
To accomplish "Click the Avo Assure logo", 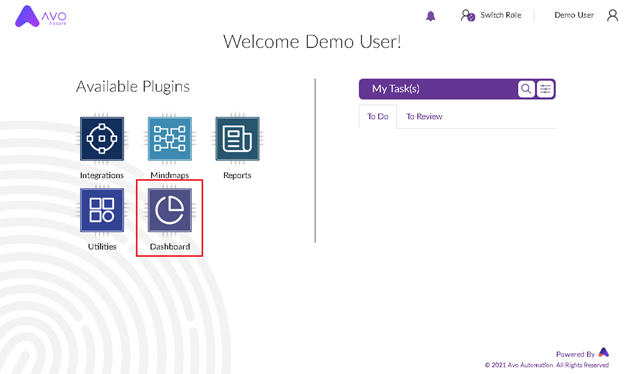I will (41, 16).
